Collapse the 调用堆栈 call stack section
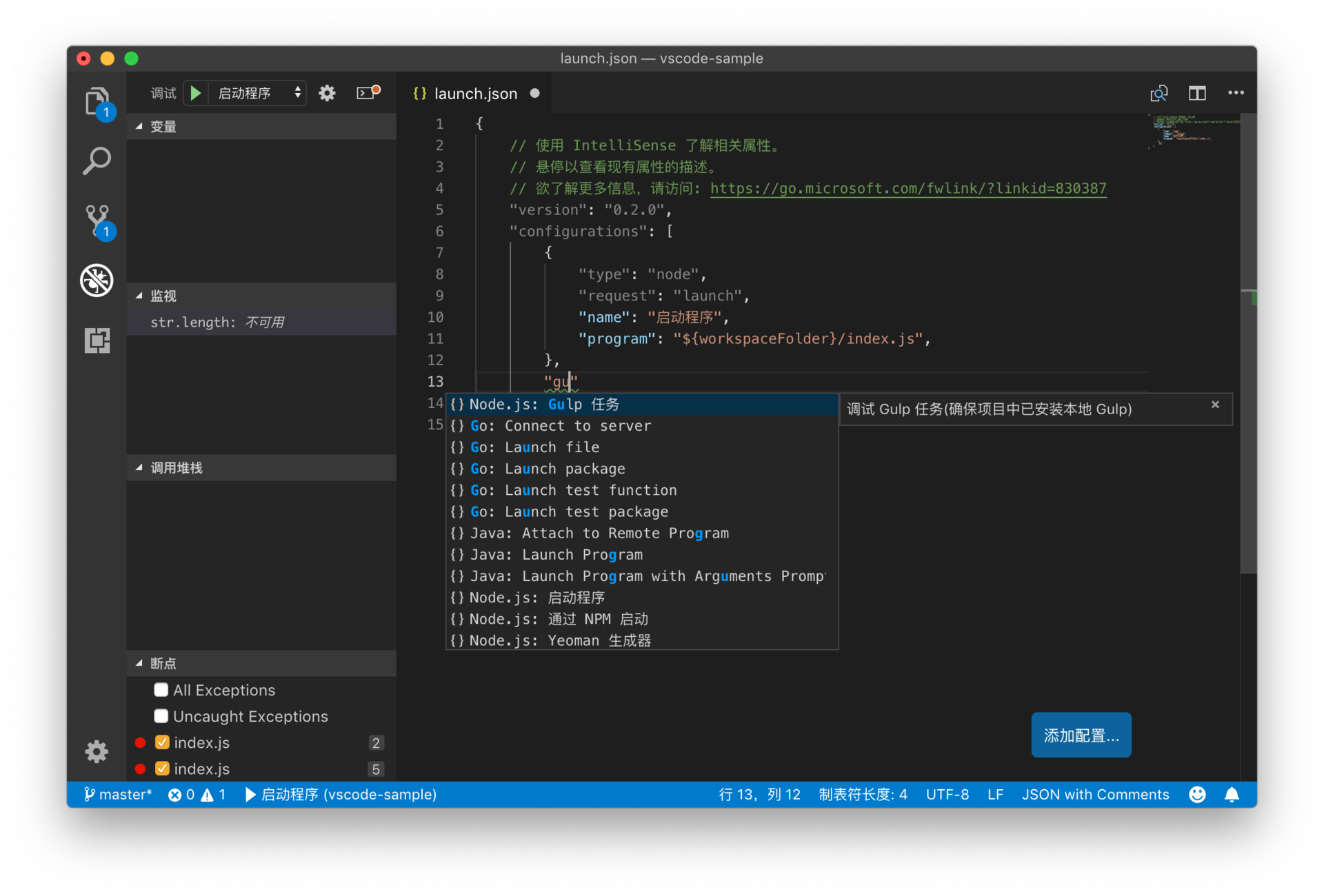This screenshot has height=896, width=1324. point(177,468)
